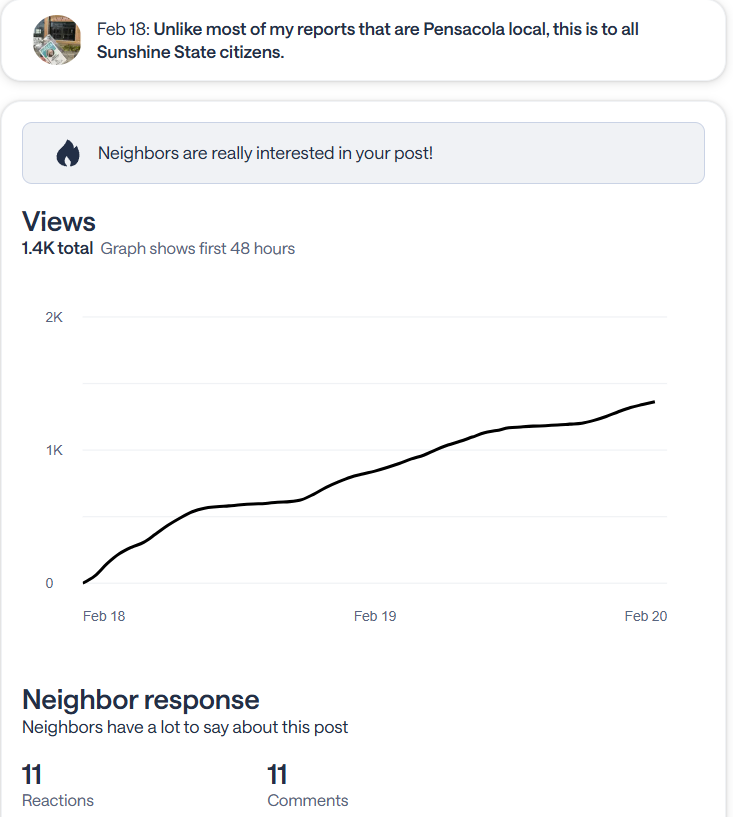The width and height of the screenshot is (733, 817).
Task: Click the Neighbor response heading
Action: (141, 699)
